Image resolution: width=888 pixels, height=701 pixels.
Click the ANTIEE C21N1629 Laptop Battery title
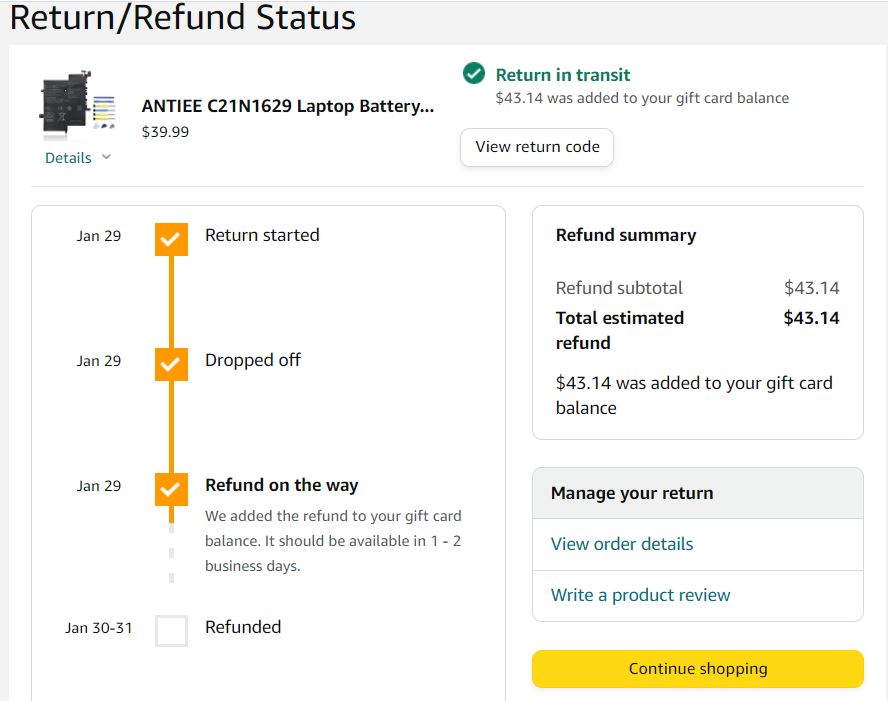point(288,106)
